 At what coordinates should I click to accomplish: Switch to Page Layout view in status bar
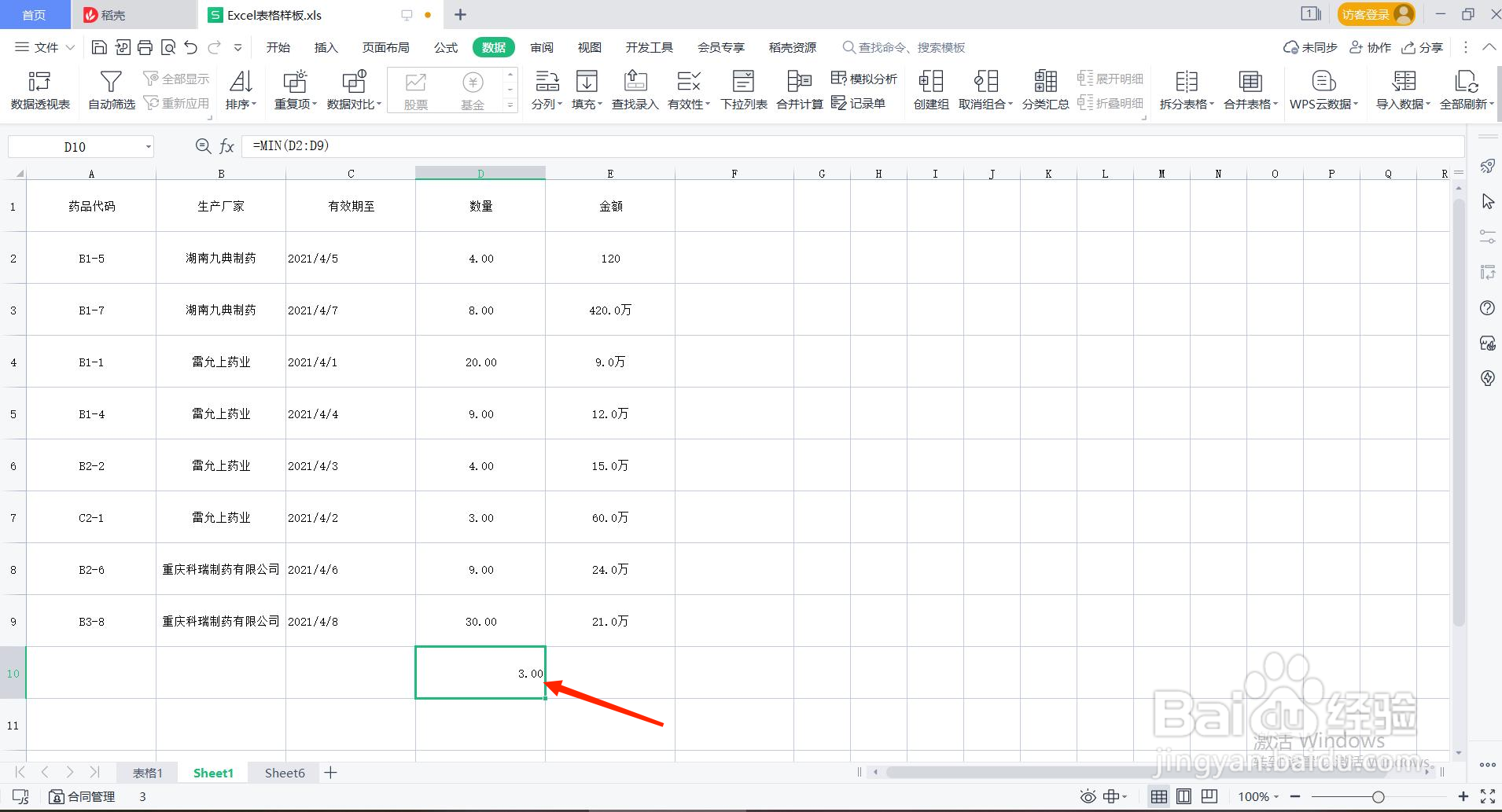pyautogui.click(x=1184, y=796)
